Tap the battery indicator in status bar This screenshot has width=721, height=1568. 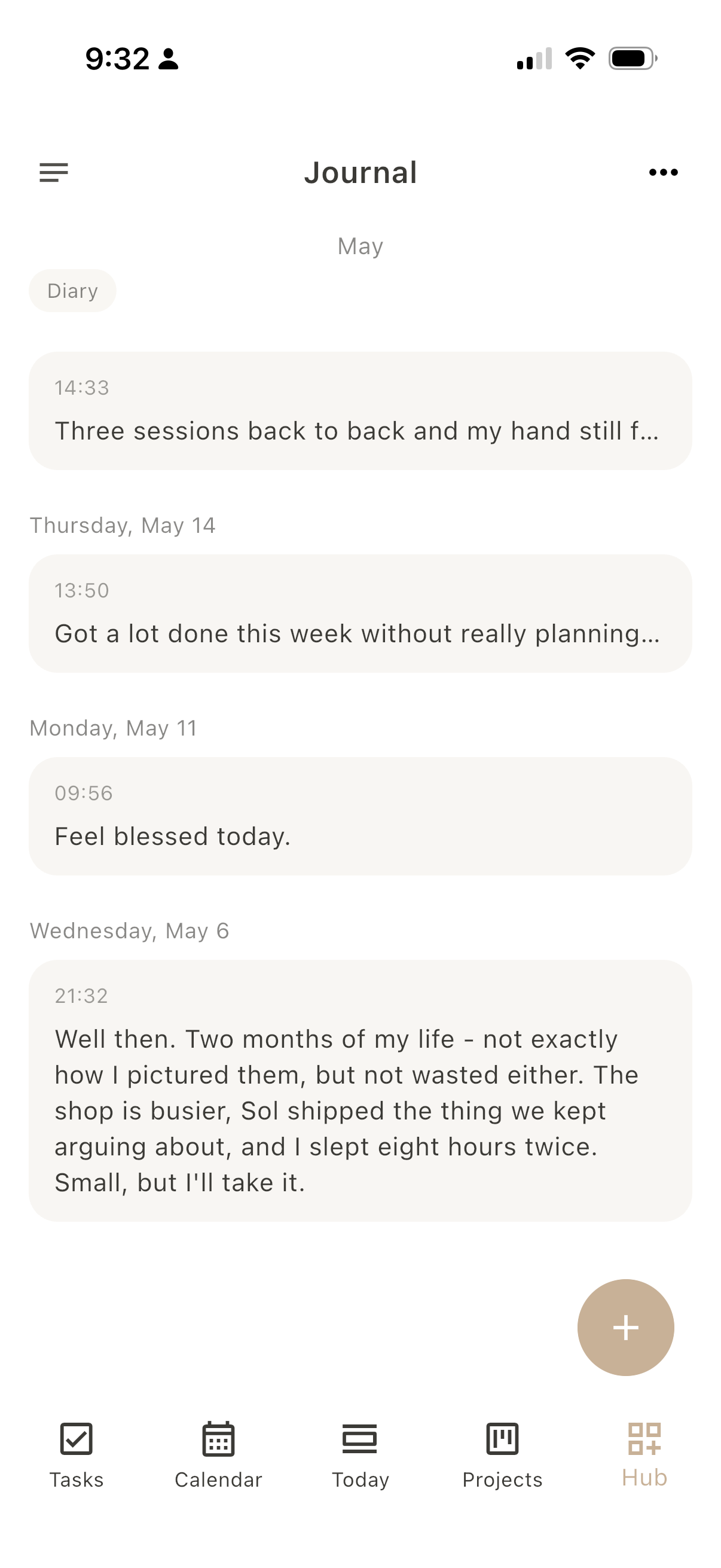tap(633, 59)
